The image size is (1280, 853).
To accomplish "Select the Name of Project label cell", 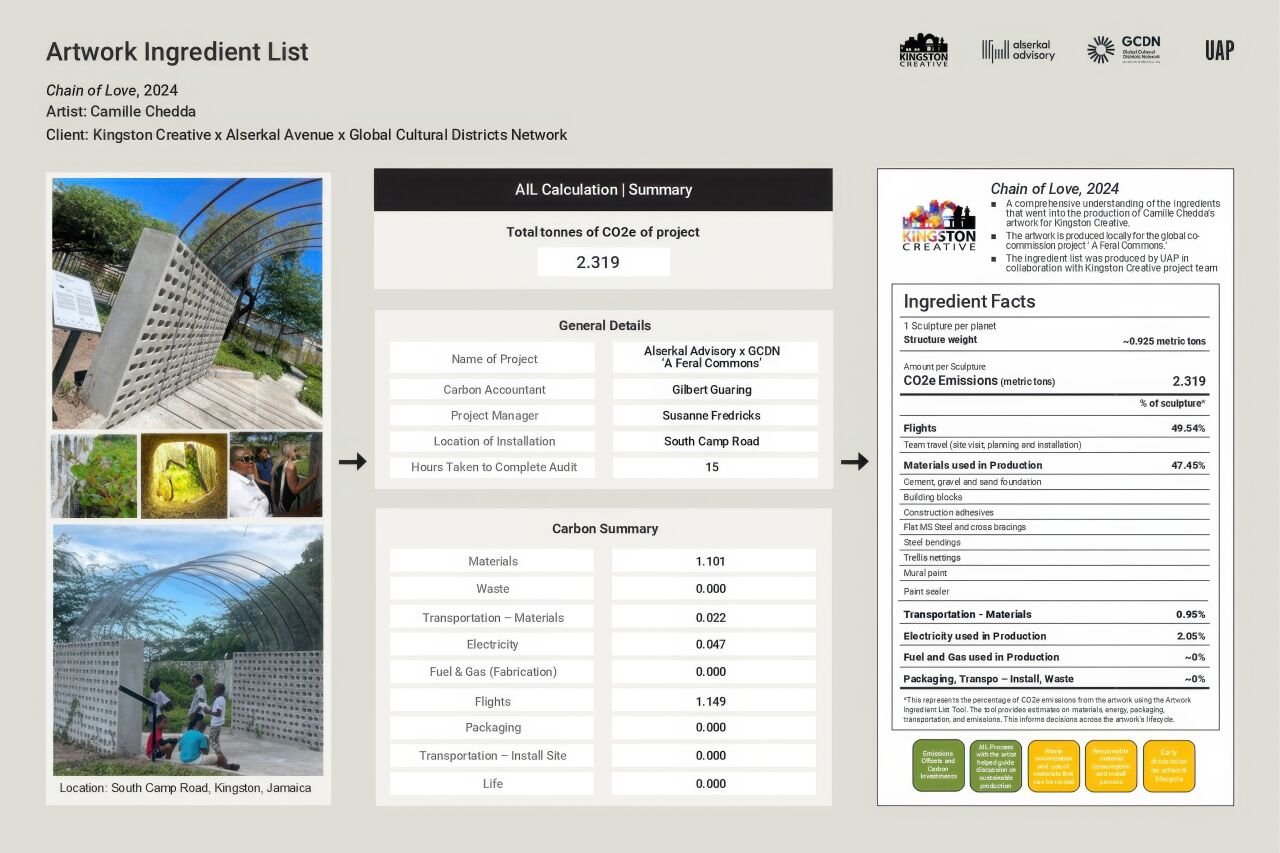I will point(493,358).
